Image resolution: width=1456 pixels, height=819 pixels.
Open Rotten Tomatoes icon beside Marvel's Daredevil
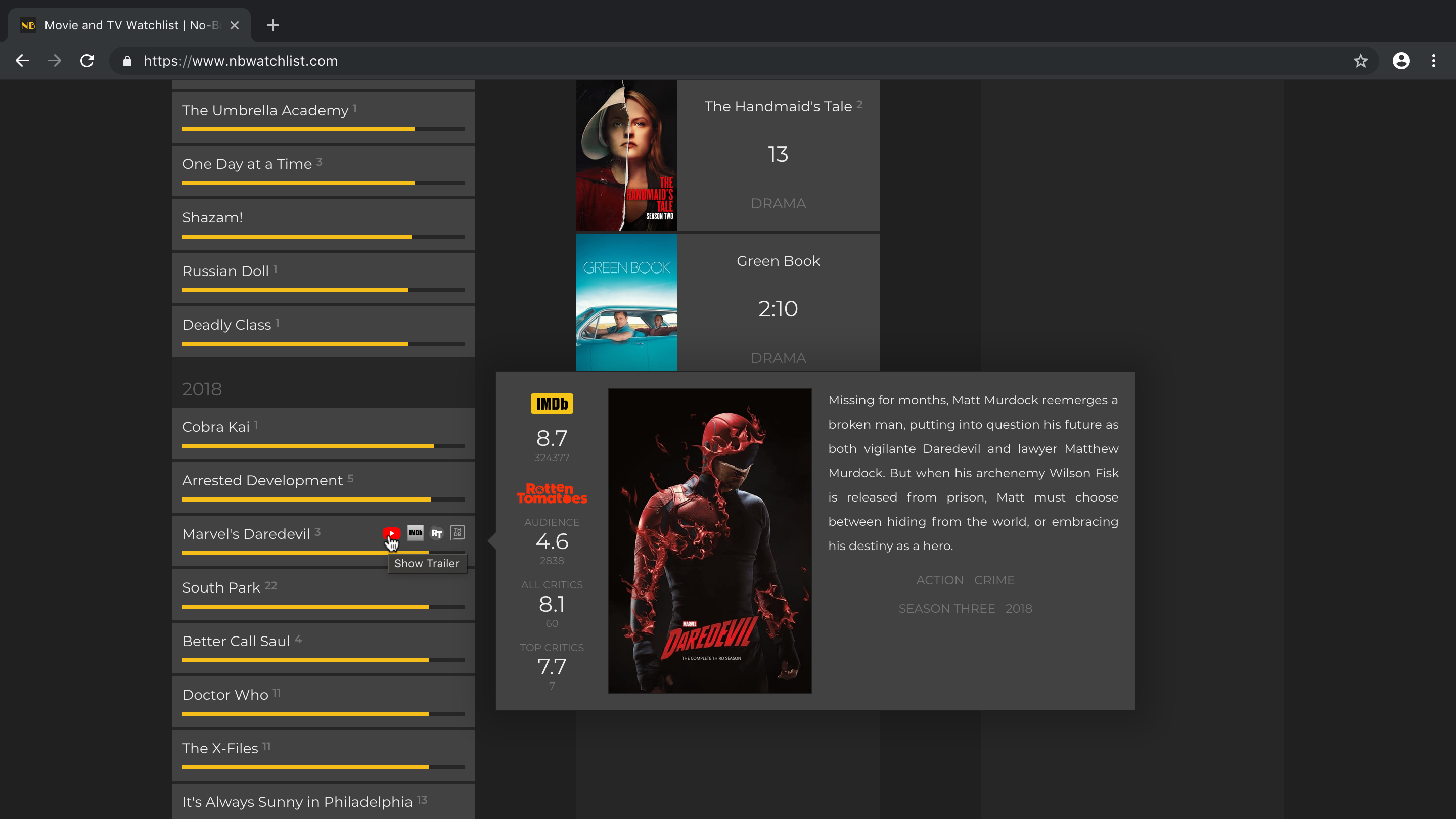click(x=436, y=532)
